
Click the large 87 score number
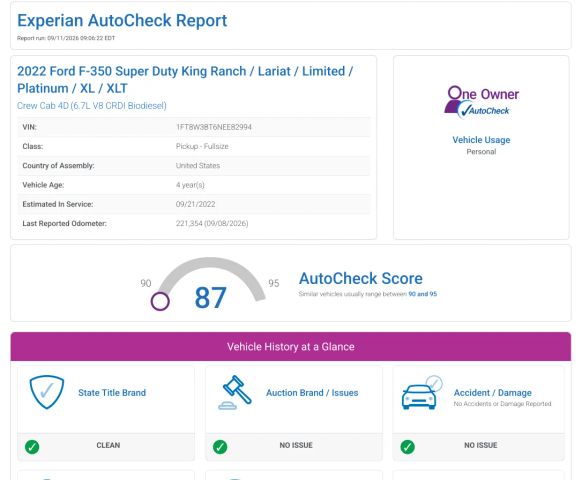pos(210,298)
